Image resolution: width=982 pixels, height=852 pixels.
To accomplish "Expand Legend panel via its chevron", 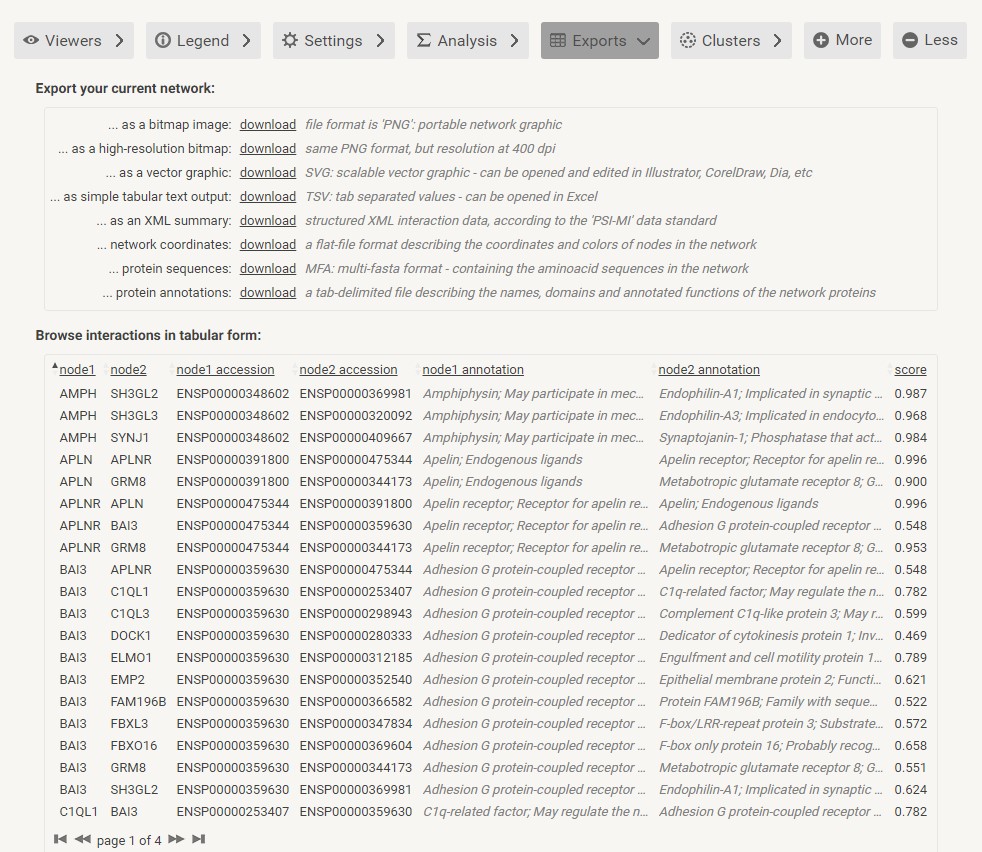I will 247,40.
